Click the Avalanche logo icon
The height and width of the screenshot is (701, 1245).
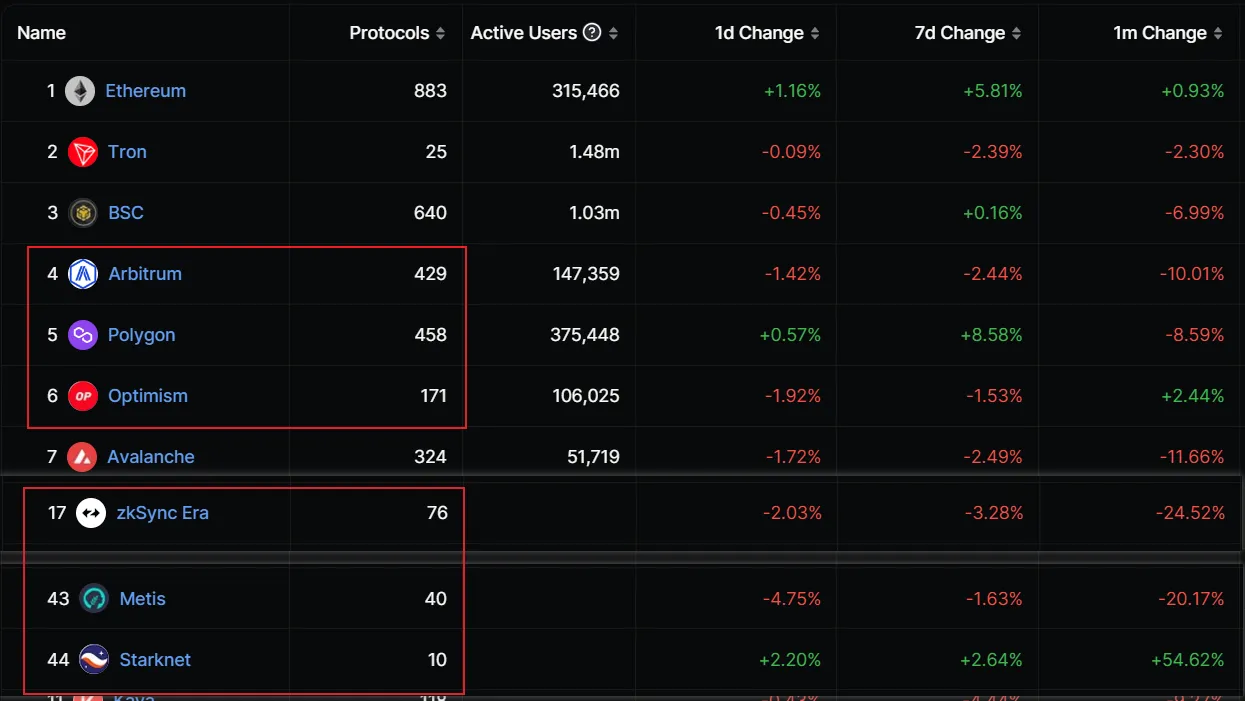(82, 457)
